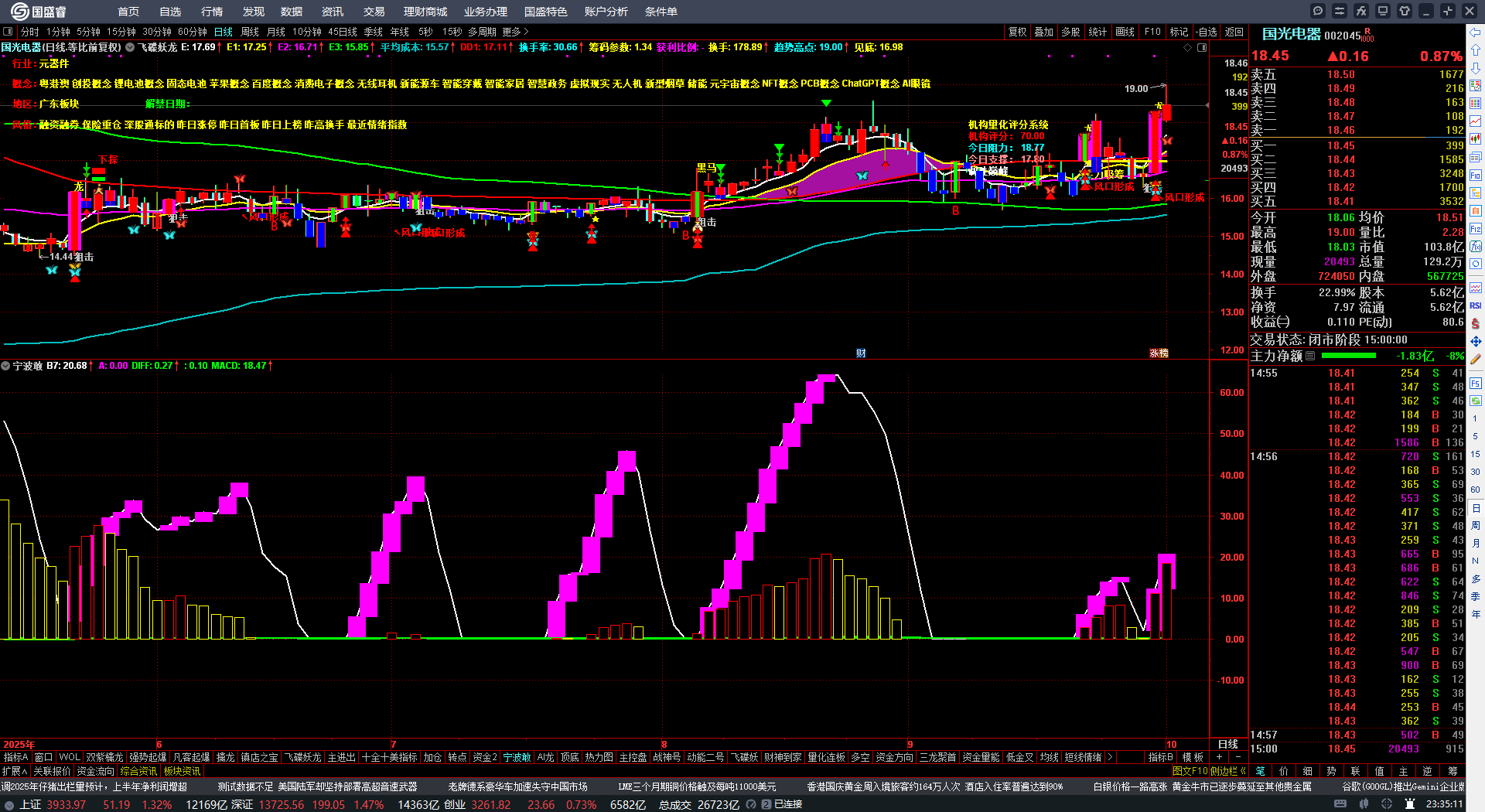1485x812 pixels.
Task: Toggle the 标记 mark option
Action: click(1179, 32)
